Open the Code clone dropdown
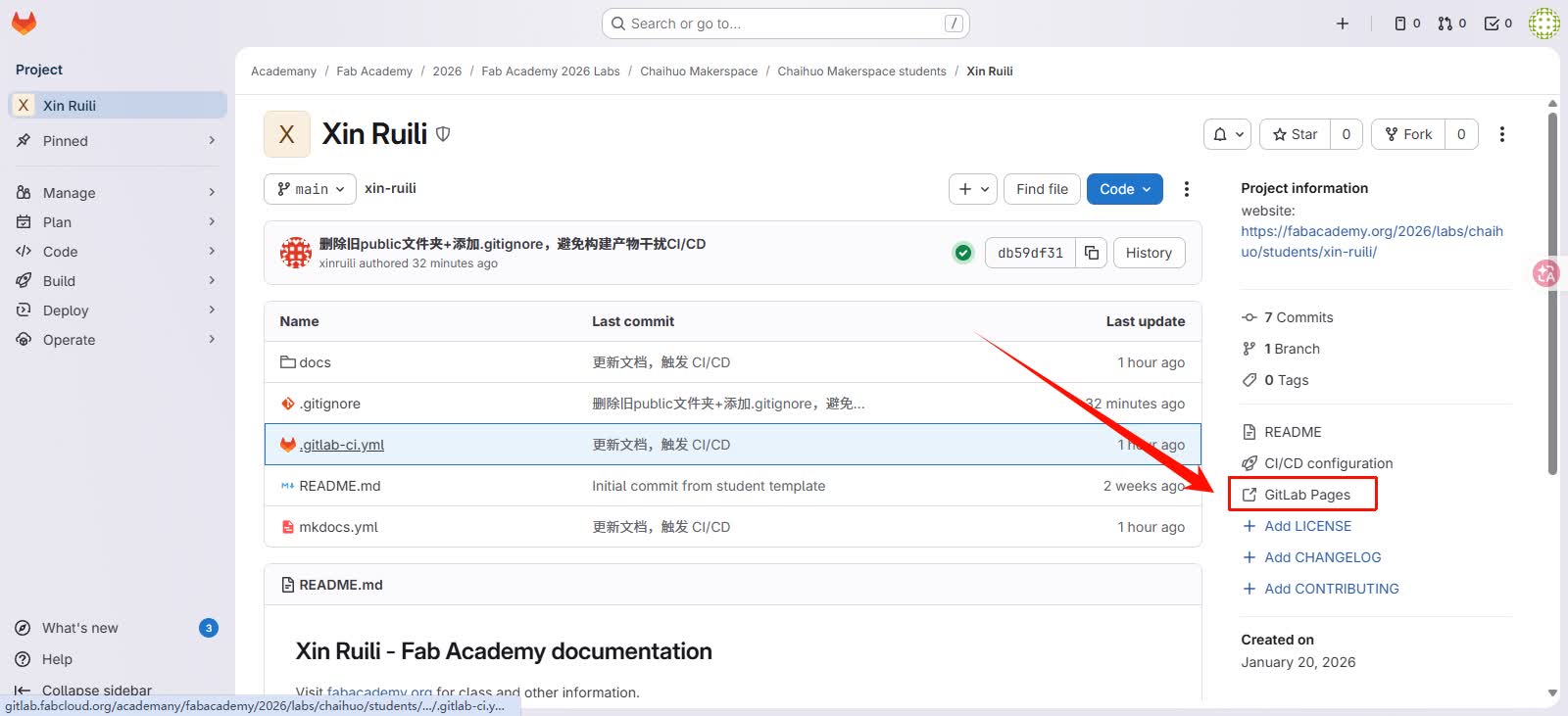The height and width of the screenshot is (716, 1568). pos(1125,189)
